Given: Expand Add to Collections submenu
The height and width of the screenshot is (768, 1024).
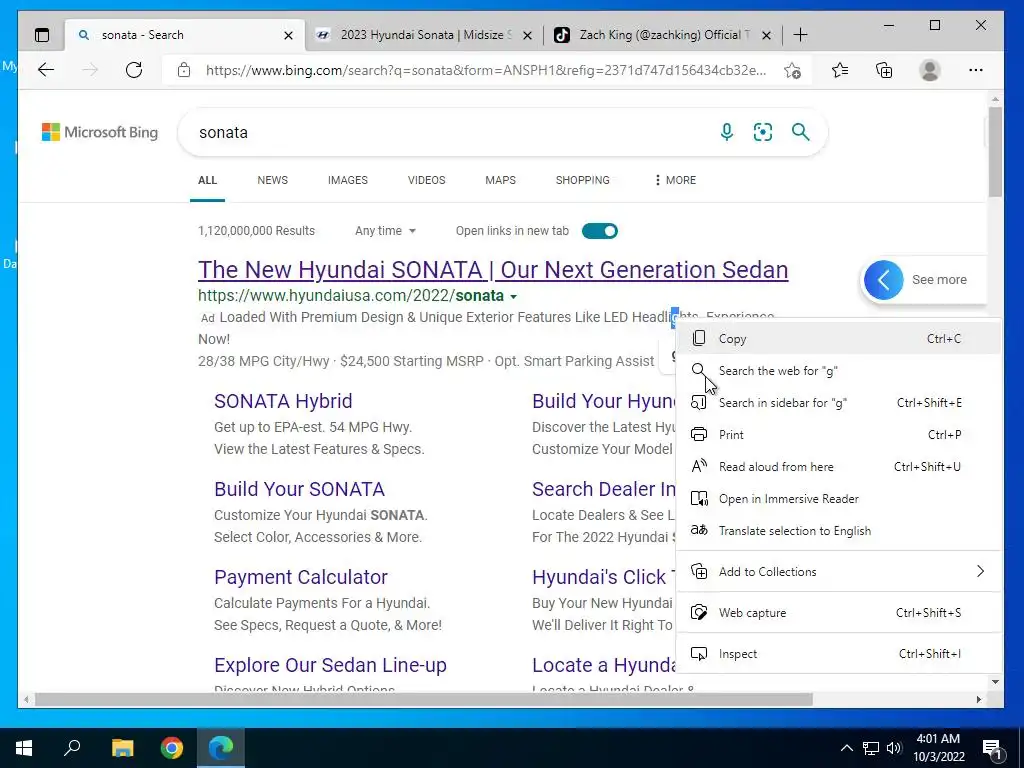Looking at the screenshot, I should pyautogui.click(x=838, y=571).
